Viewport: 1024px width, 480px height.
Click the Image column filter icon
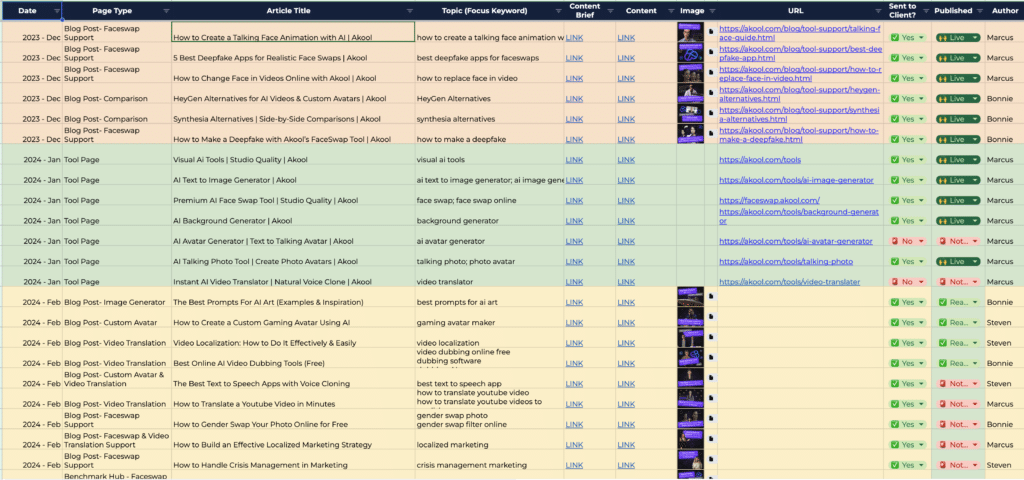pyautogui.click(x=712, y=11)
